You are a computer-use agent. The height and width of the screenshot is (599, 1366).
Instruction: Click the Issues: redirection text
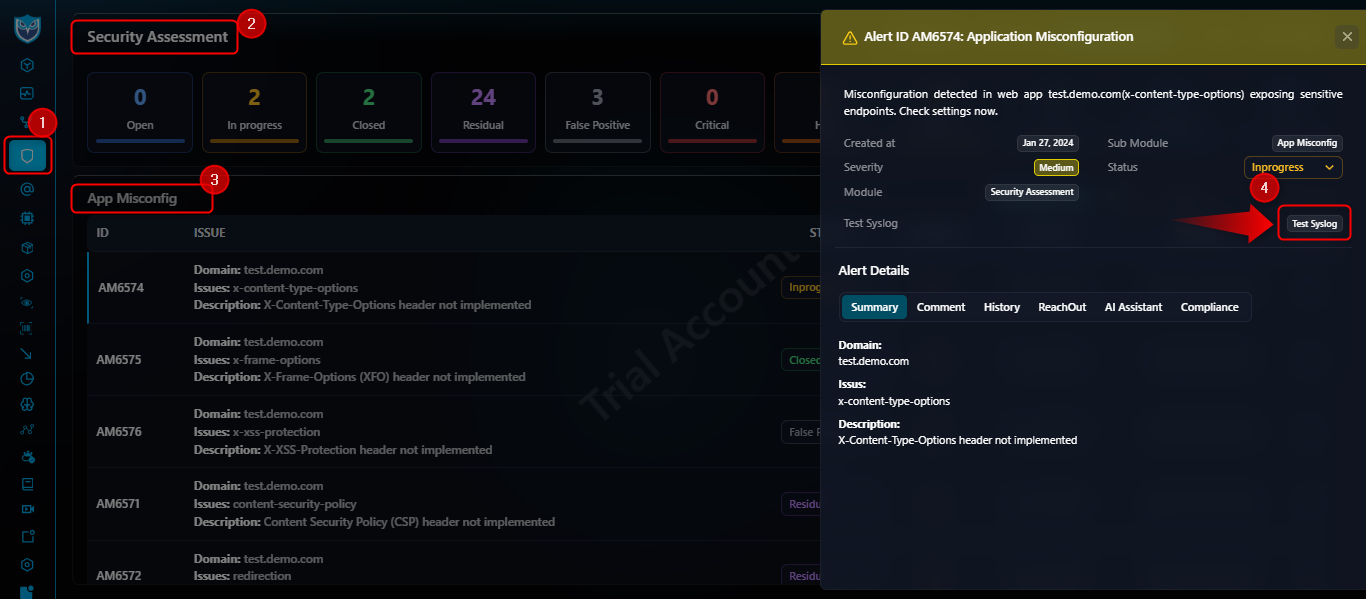click(243, 576)
